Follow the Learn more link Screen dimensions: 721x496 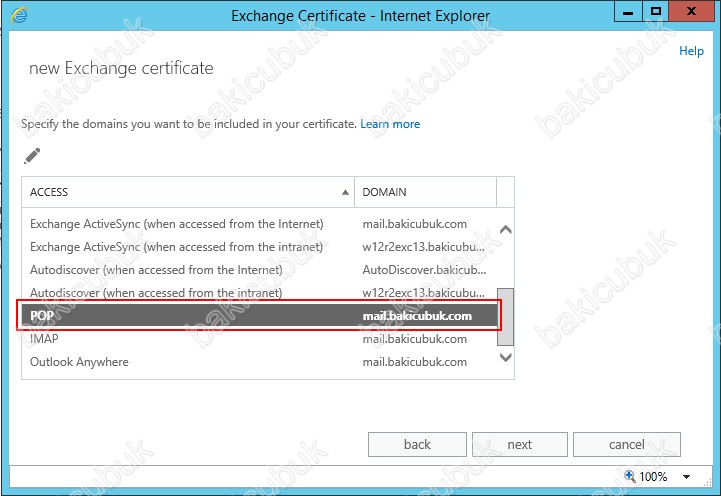click(390, 124)
